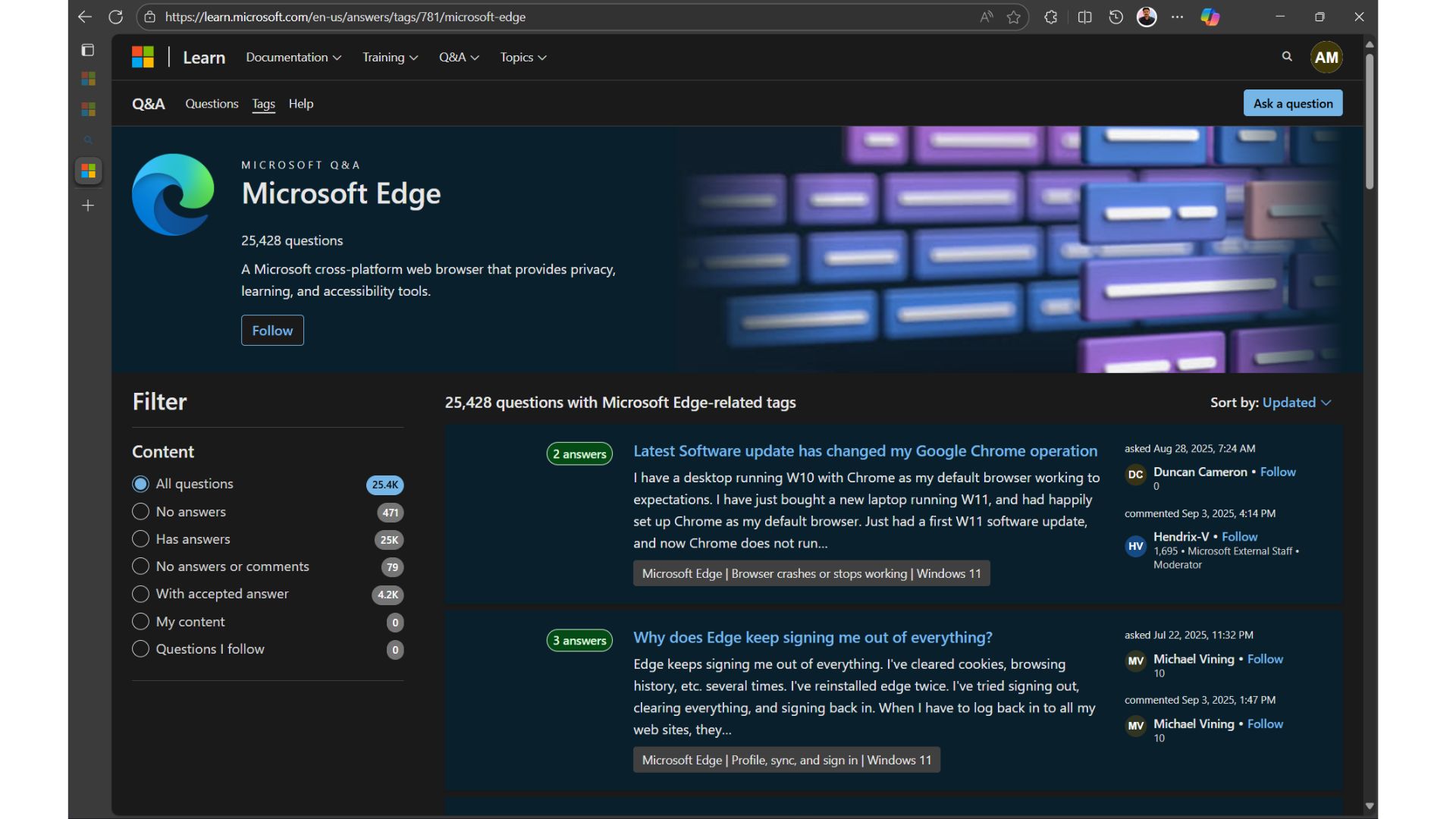
Task: Open browser History icon
Action: point(1116,17)
